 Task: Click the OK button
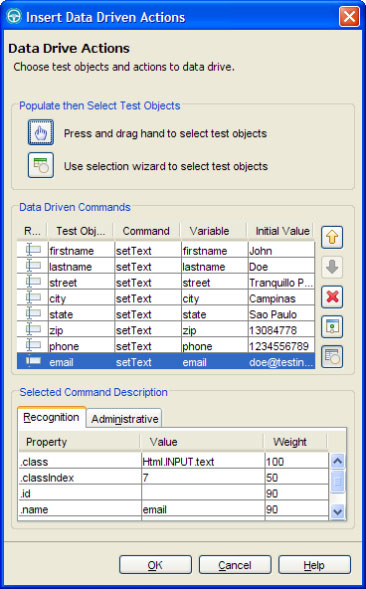[155, 565]
